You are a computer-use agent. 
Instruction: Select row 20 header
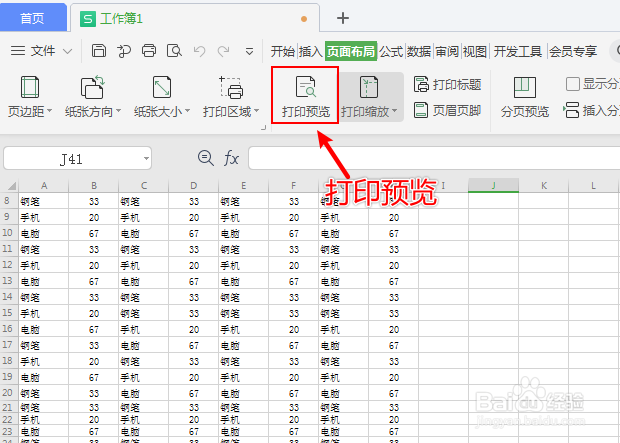(8, 393)
